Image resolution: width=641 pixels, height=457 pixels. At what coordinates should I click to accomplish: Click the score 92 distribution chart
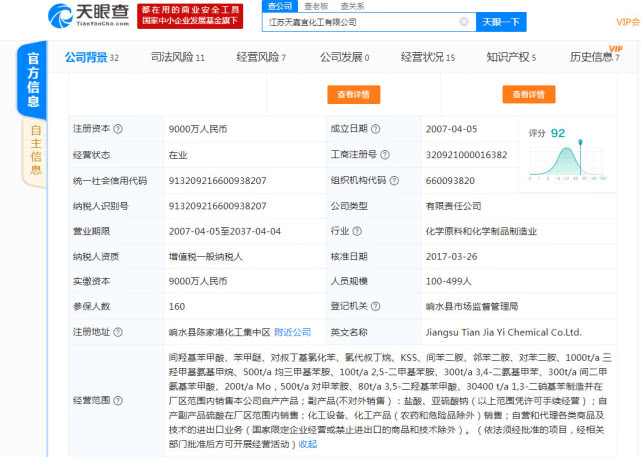tap(569, 158)
